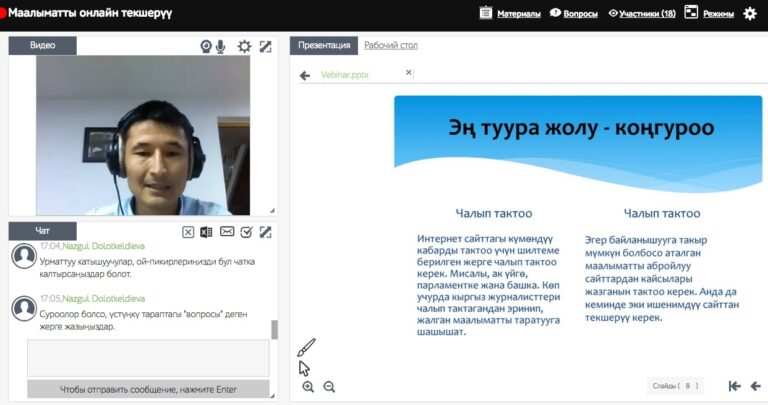This screenshot has width=768, height=405.
Task: Toggle the checkmark icon in chat toolbar
Action: click(246, 232)
